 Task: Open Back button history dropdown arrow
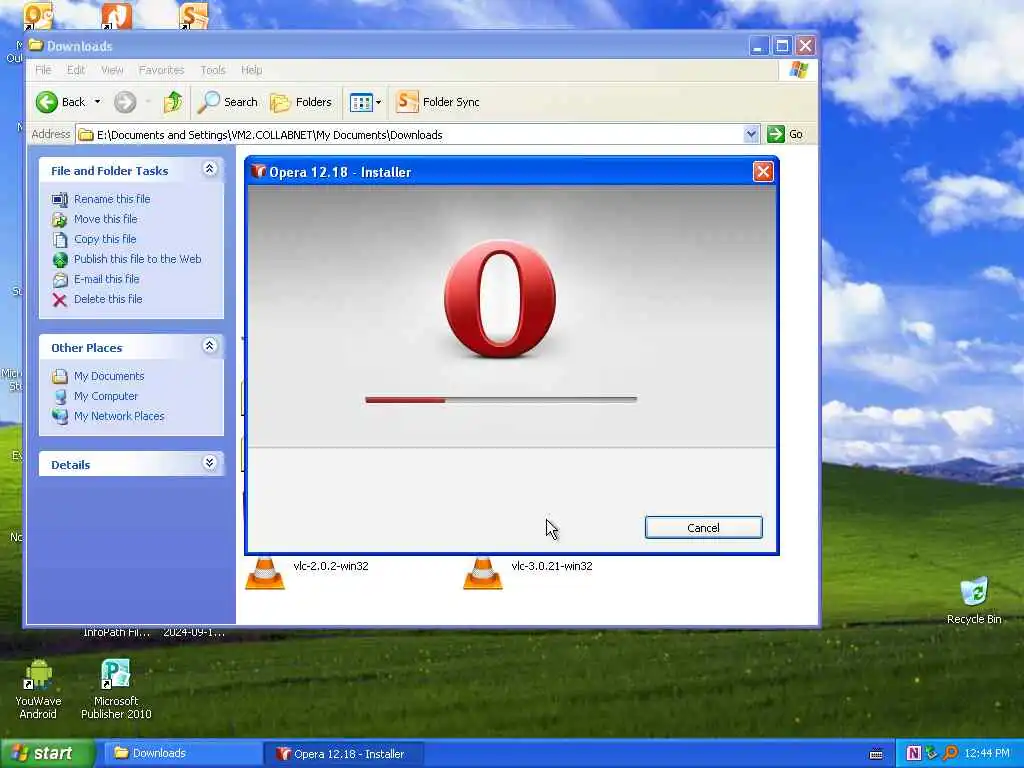pyautogui.click(x=97, y=102)
